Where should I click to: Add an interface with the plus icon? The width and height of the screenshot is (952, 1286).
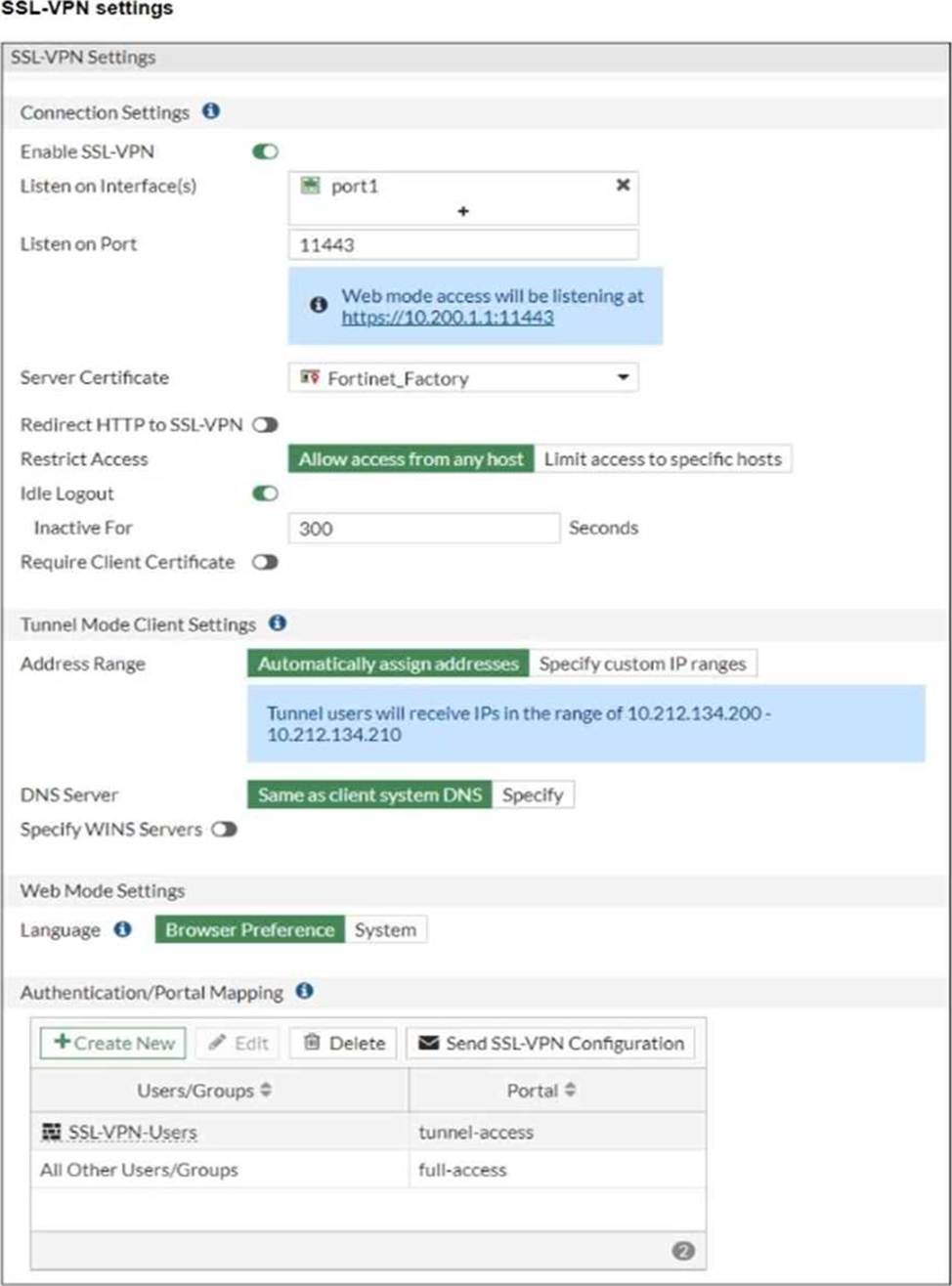tap(463, 211)
